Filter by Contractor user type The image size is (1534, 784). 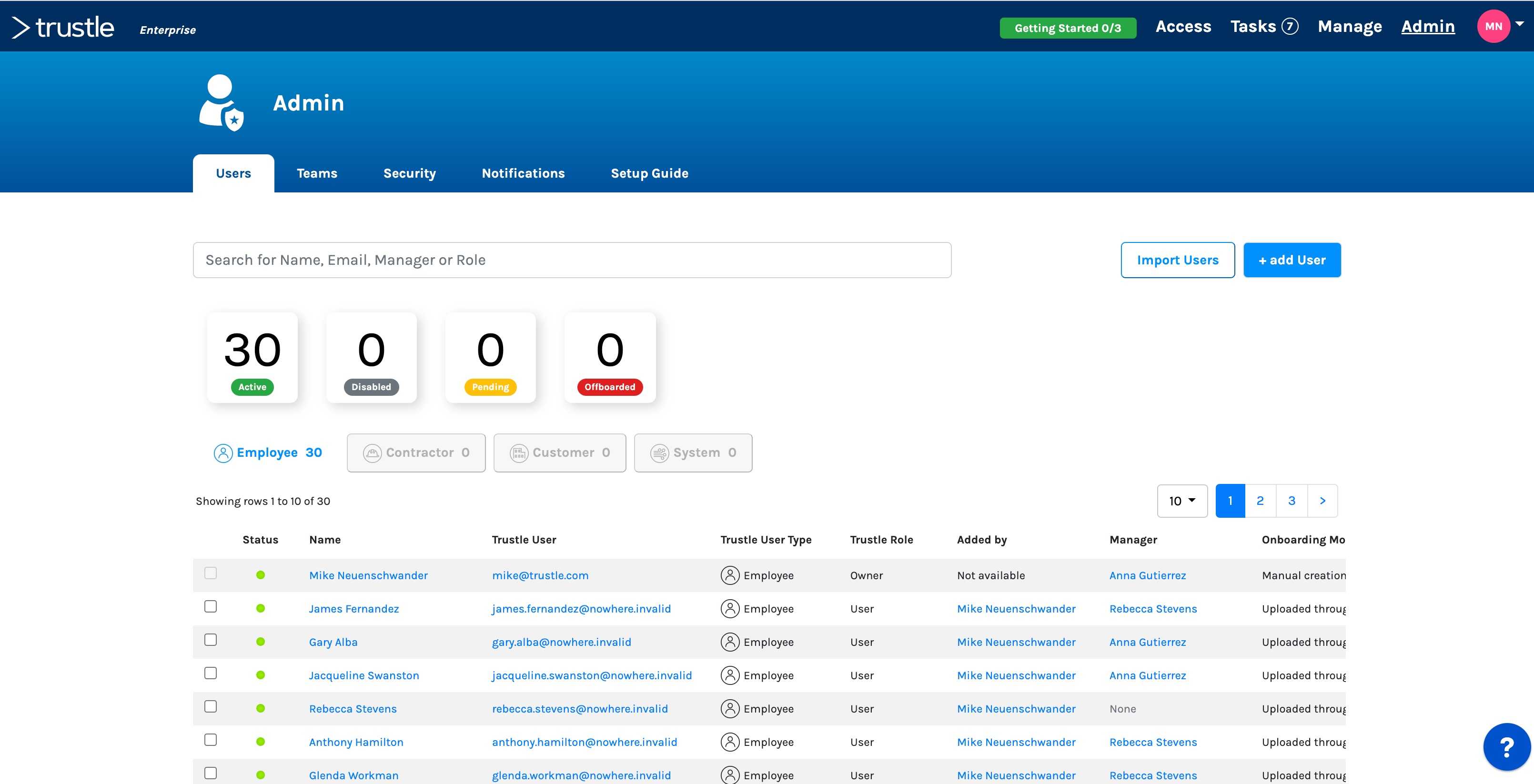click(x=416, y=453)
